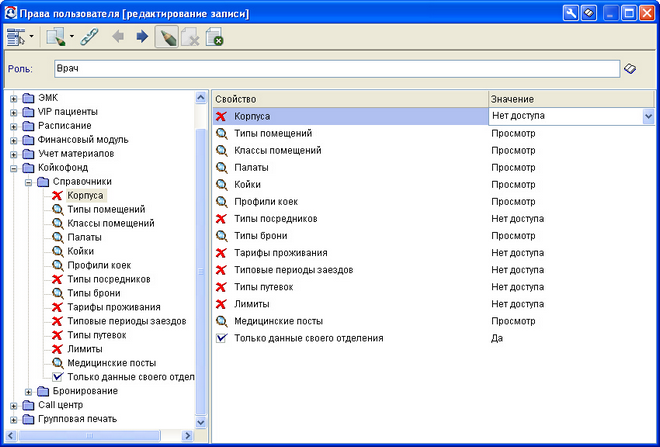
Task: Select Типовые периоды заездов row in table
Action: 434,270
